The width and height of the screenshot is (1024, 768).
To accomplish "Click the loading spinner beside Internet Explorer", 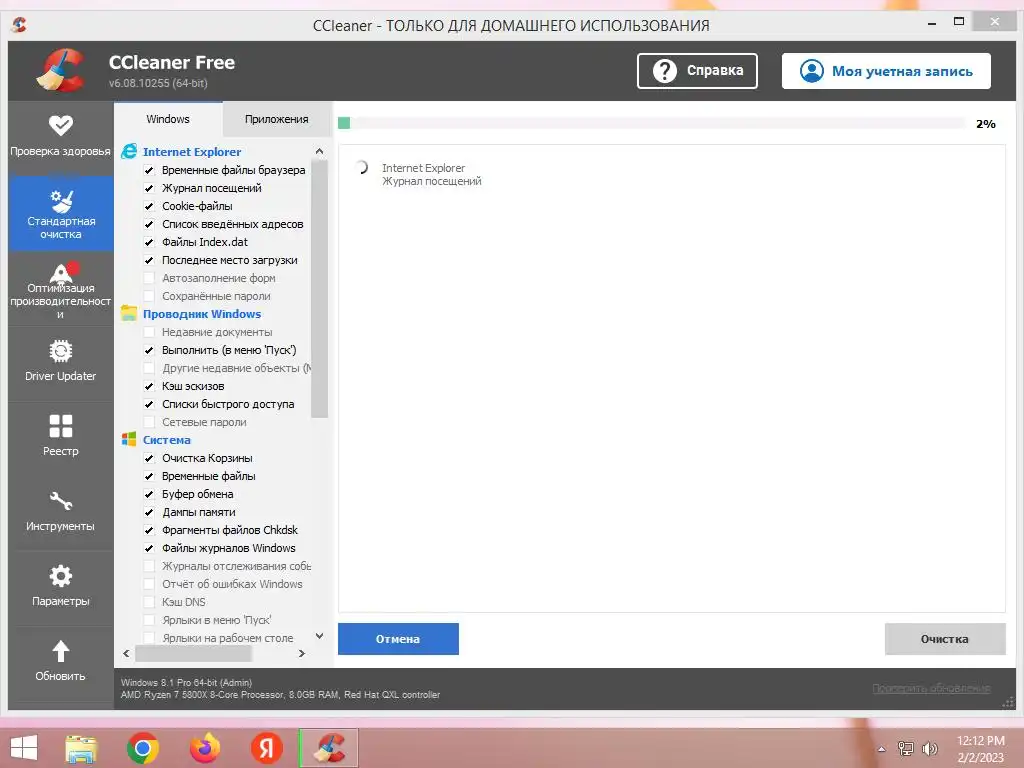I will pyautogui.click(x=362, y=168).
